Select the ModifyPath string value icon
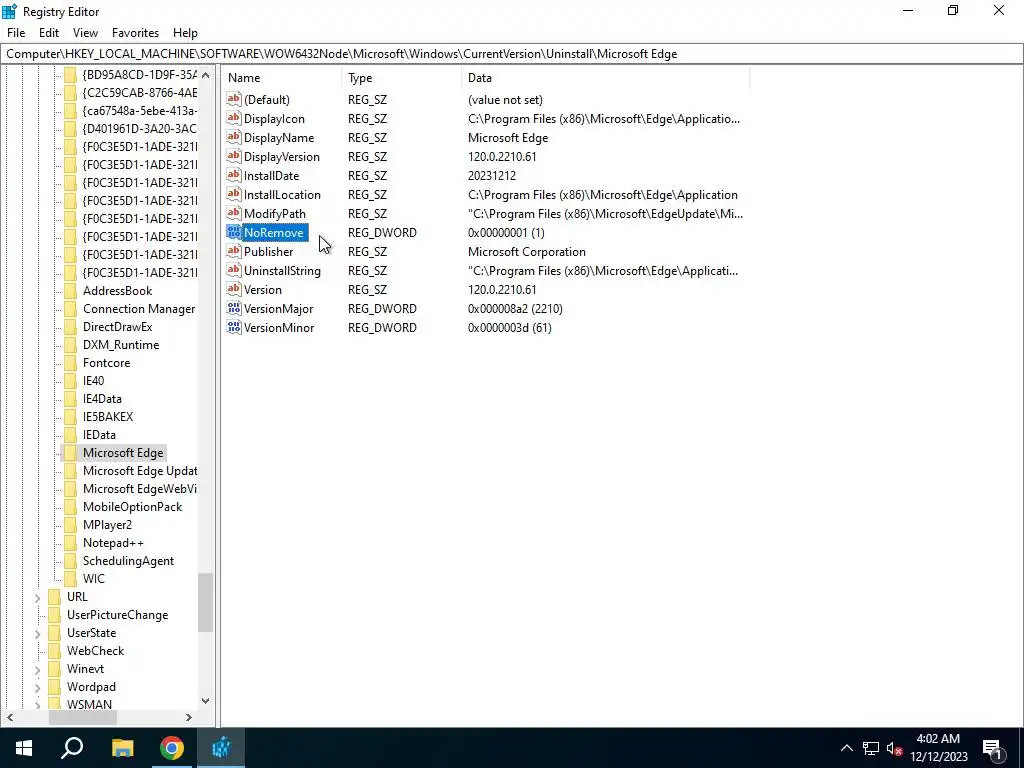This screenshot has width=1024, height=768. pyautogui.click(x=234, y=213)
